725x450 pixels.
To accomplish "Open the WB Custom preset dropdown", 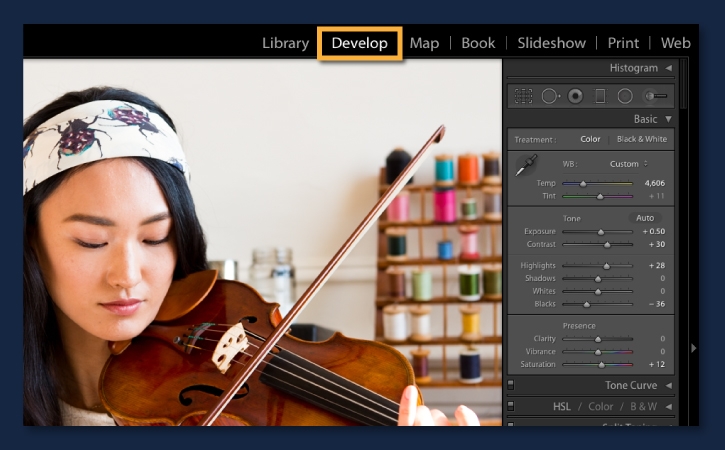I will point(628,164).
